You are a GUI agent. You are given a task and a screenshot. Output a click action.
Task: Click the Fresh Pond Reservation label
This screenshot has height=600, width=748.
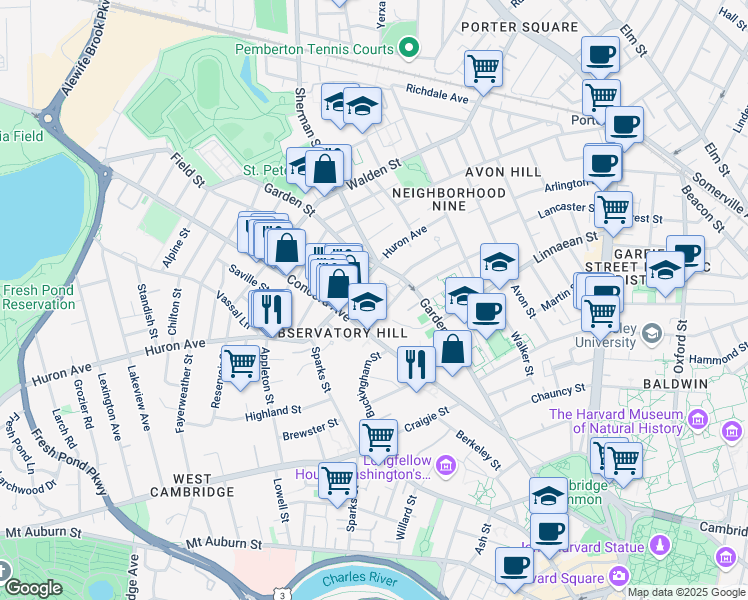[39, 297]
